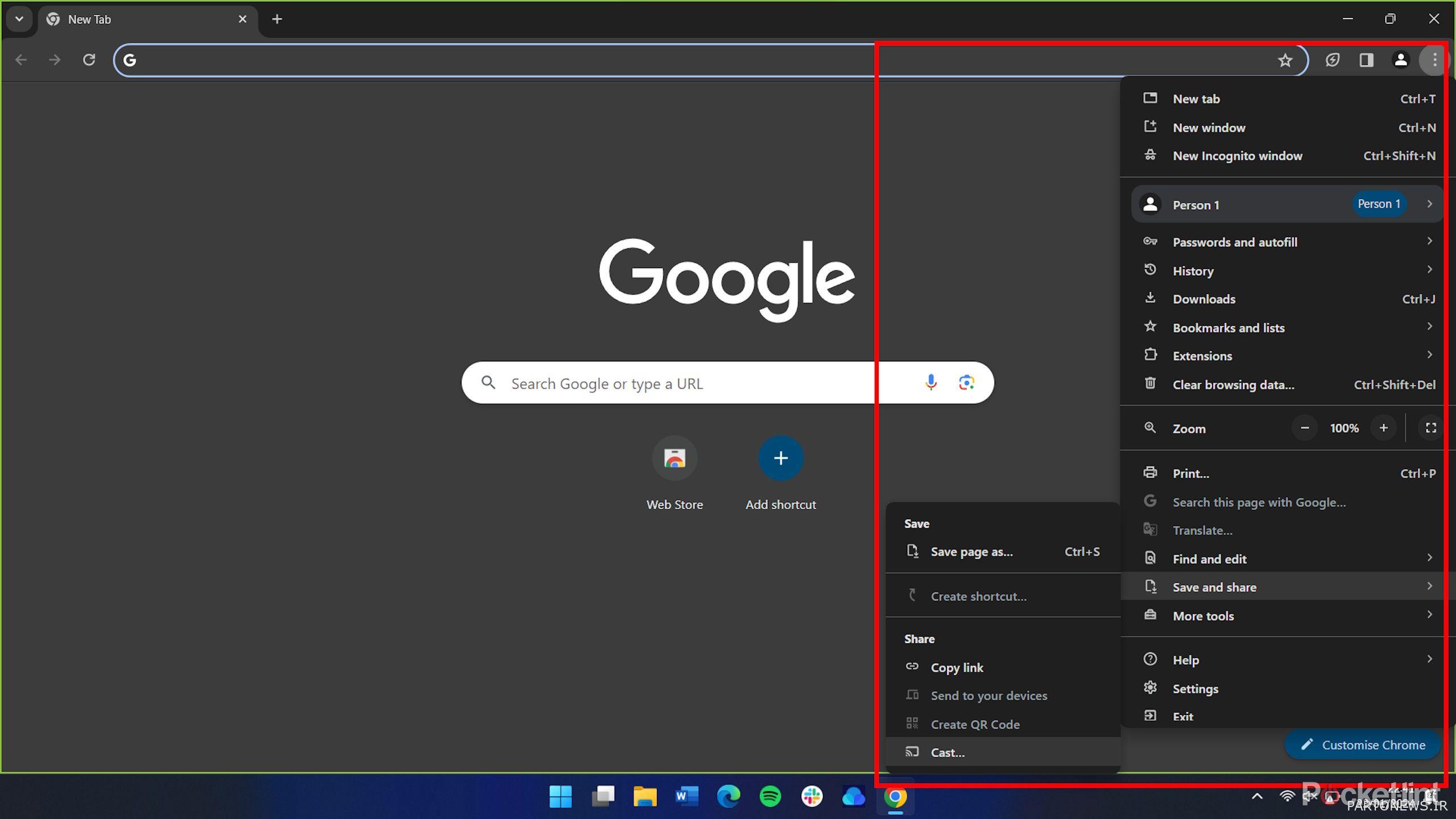Expand the More tools submenu
This screenshot has height=819, width=1456.
coord(1203,615)
